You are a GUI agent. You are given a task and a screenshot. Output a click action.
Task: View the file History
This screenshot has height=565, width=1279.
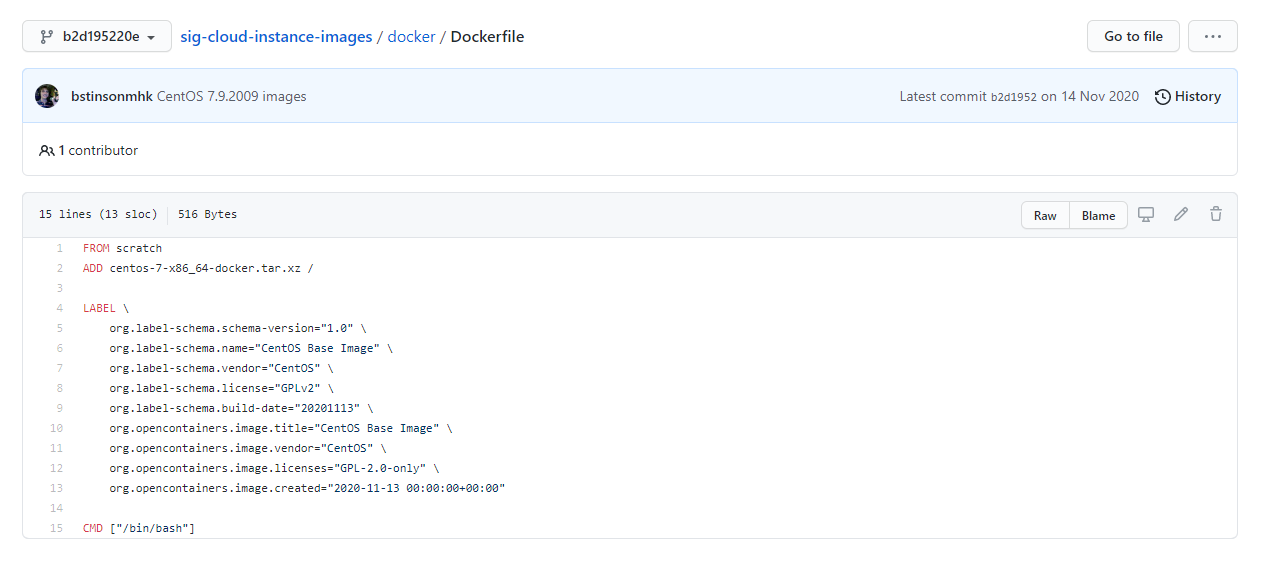pos(1188,96)
